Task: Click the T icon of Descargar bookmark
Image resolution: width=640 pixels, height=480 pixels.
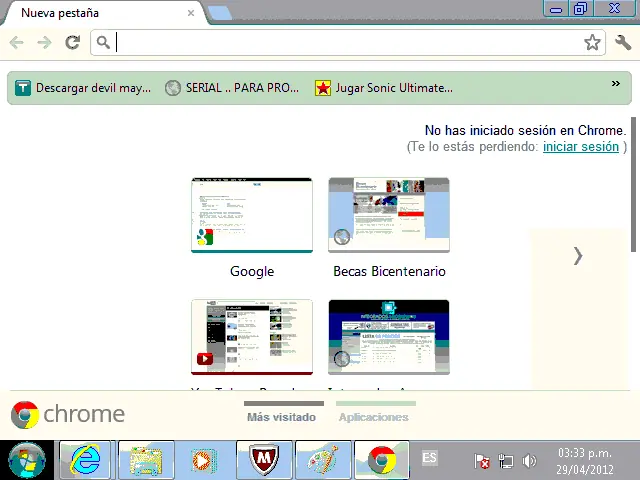Action: (23, 88)
